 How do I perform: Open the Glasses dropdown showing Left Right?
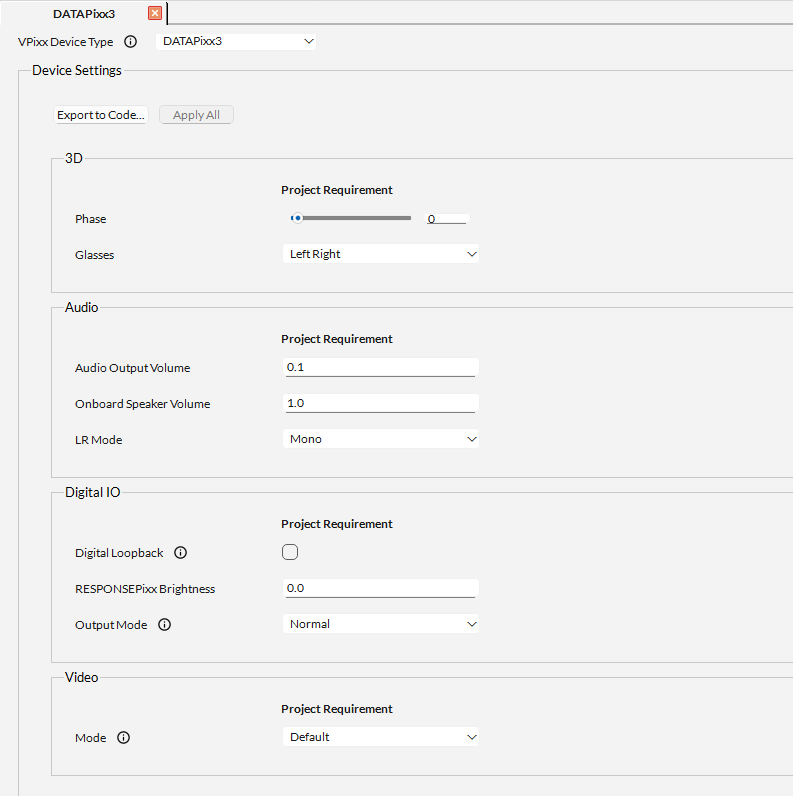click(381, 254)
